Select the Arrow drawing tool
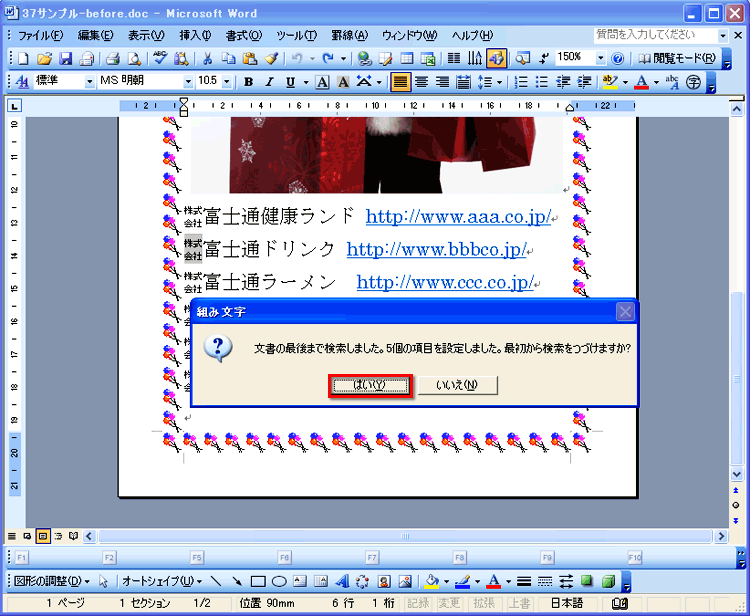Image resolution: width=750 pixels, height=616 pixels. 237,582
